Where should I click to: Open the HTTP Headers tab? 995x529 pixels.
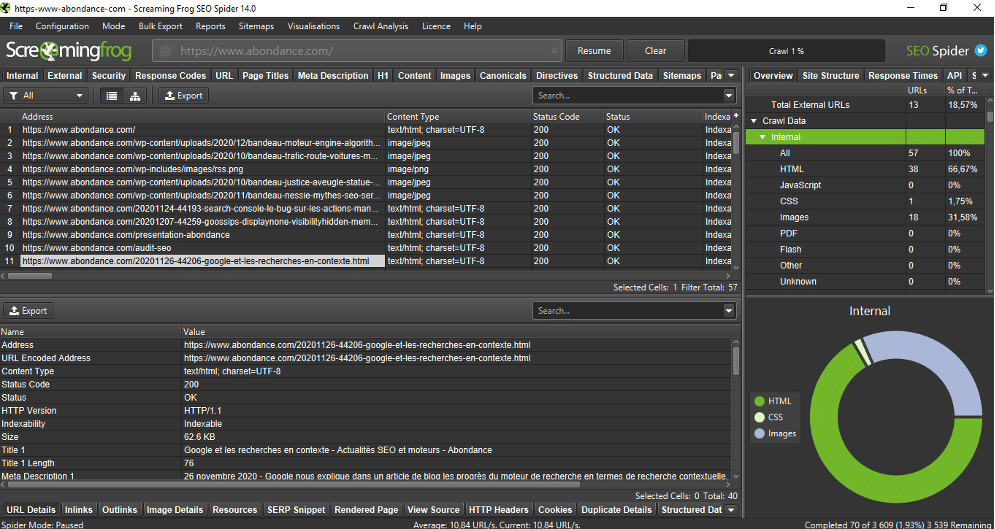(x=498, y=509)
